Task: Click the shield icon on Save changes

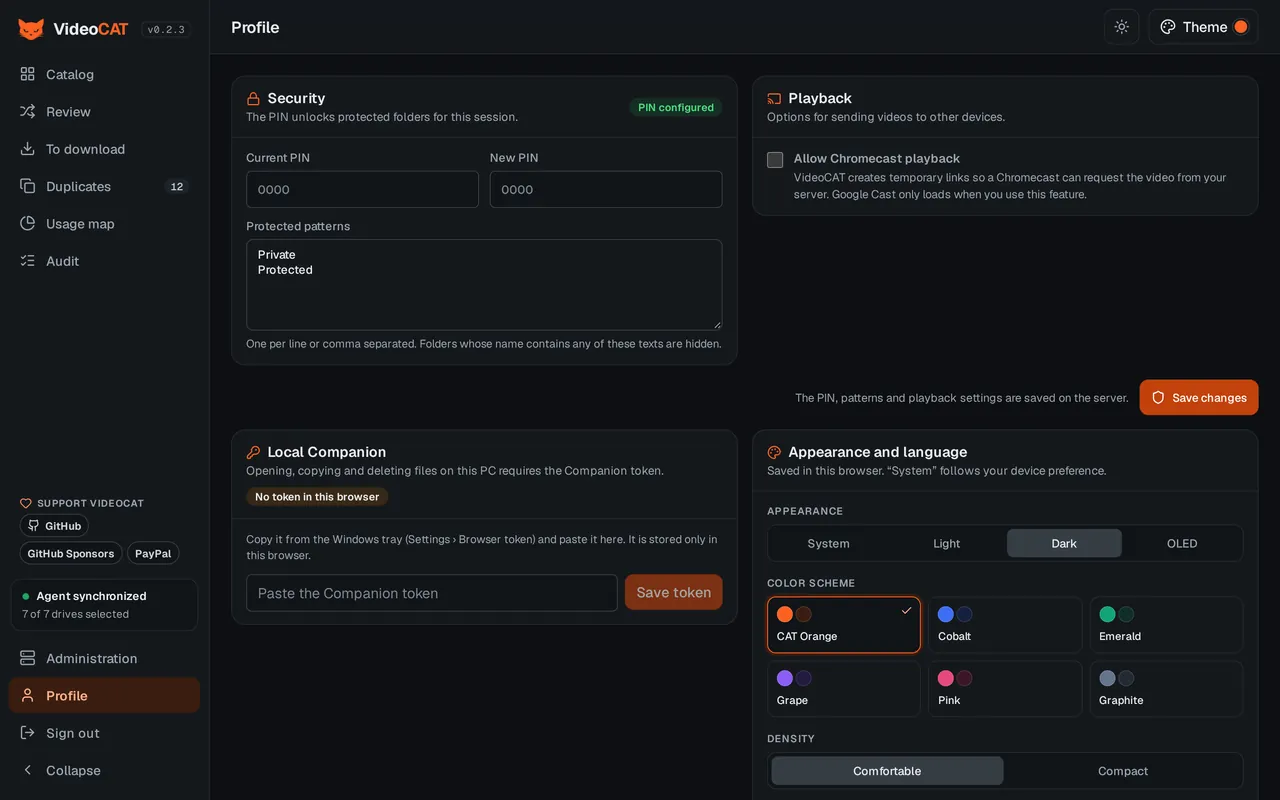Action: (1158, 397)
